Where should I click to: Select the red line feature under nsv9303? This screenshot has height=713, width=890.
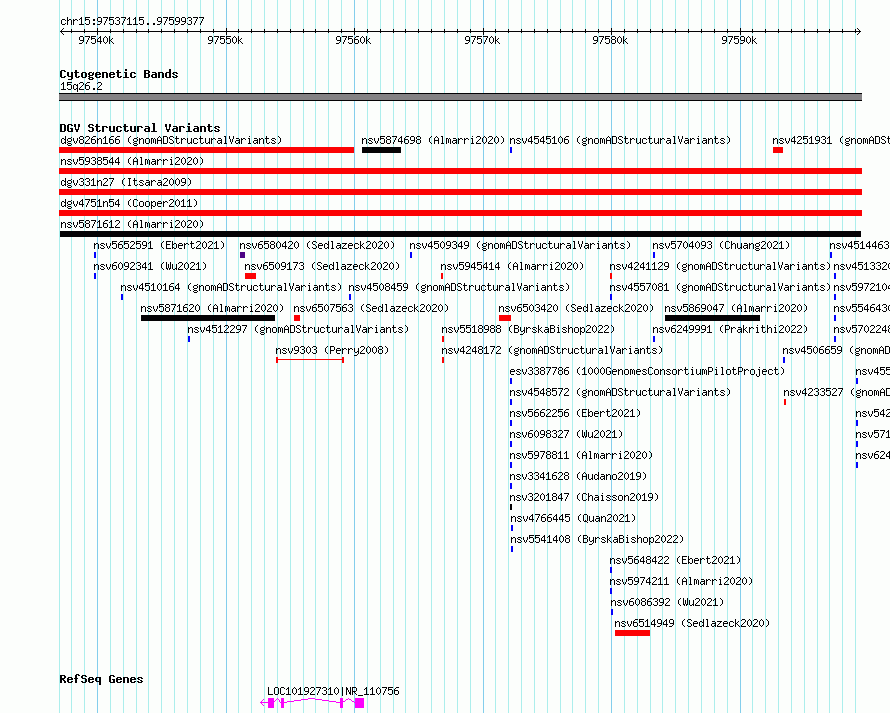pos(310,360)
